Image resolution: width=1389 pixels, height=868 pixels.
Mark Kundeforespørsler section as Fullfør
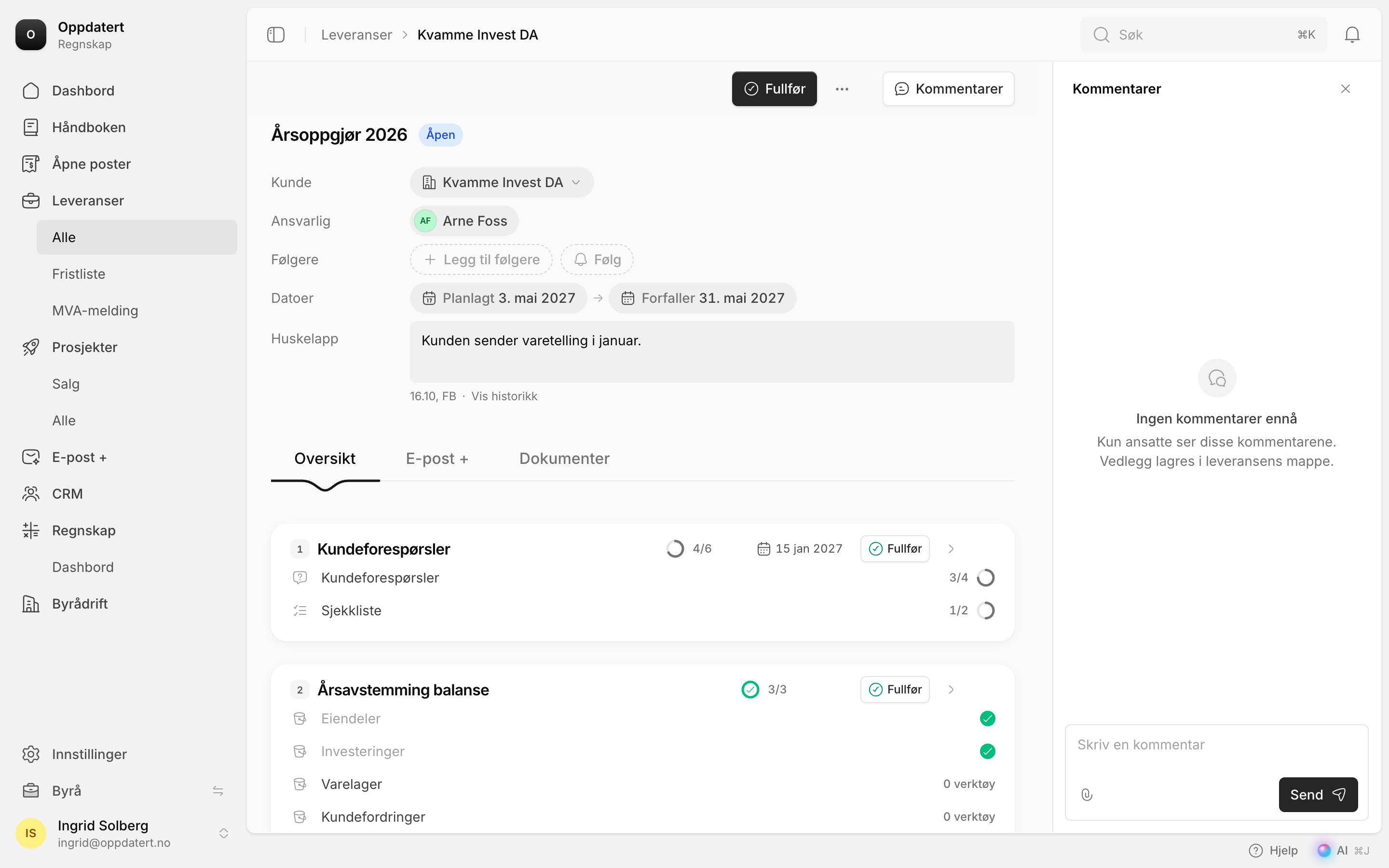point(895,548)
